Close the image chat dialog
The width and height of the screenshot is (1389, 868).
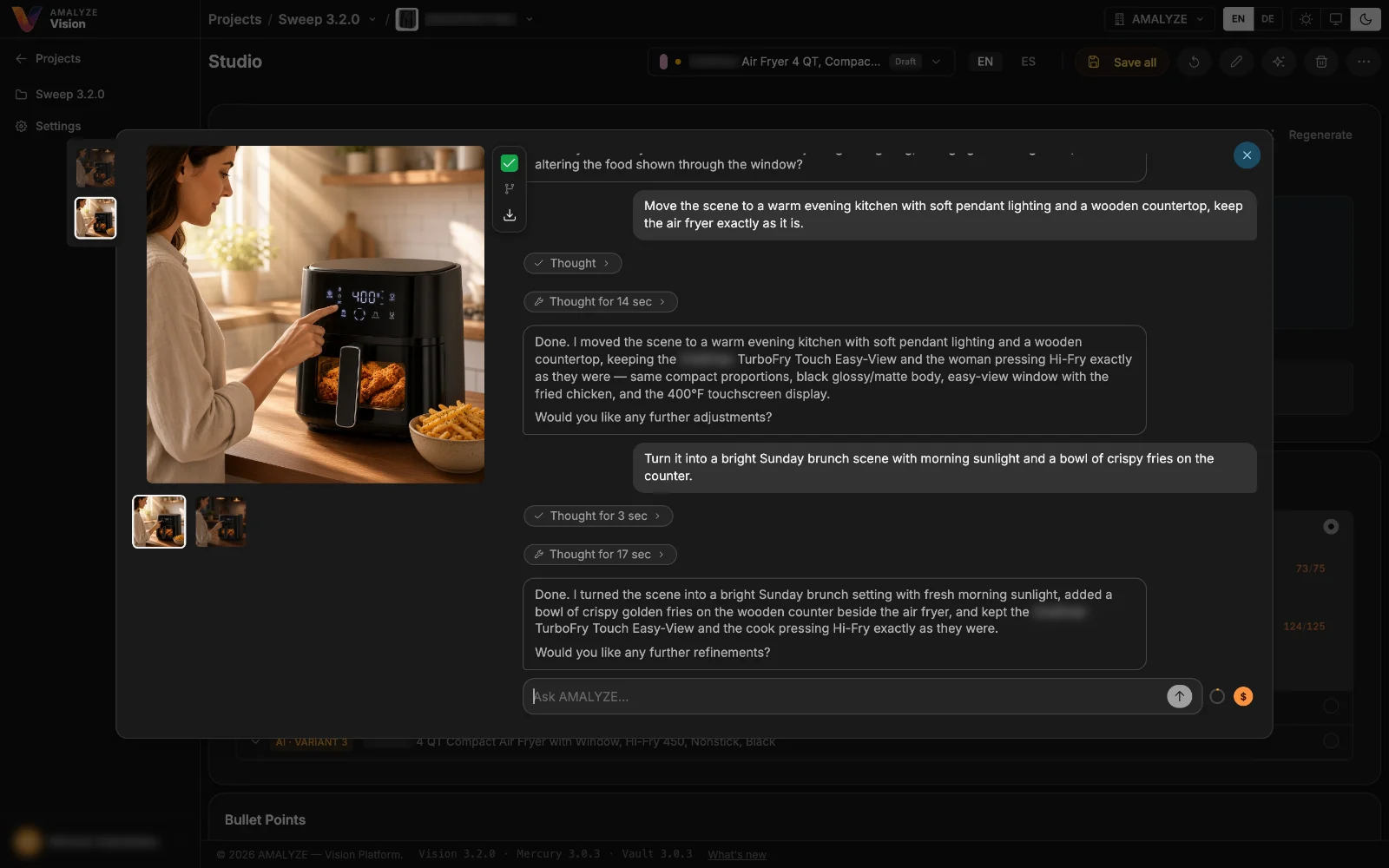(x=1247, y=155)
